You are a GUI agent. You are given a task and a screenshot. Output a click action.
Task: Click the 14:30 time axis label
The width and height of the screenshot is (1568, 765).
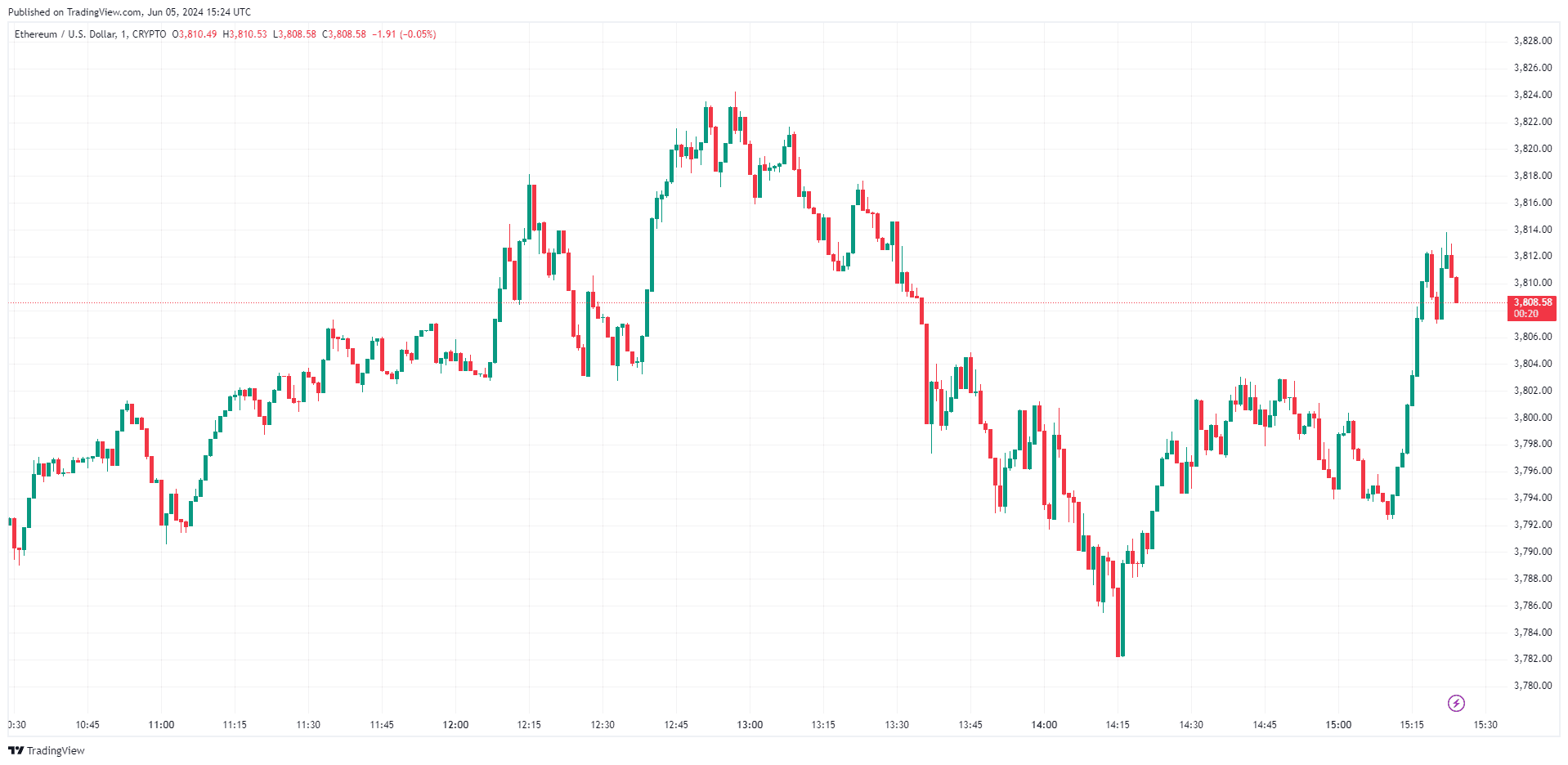tap(1191, 725)
